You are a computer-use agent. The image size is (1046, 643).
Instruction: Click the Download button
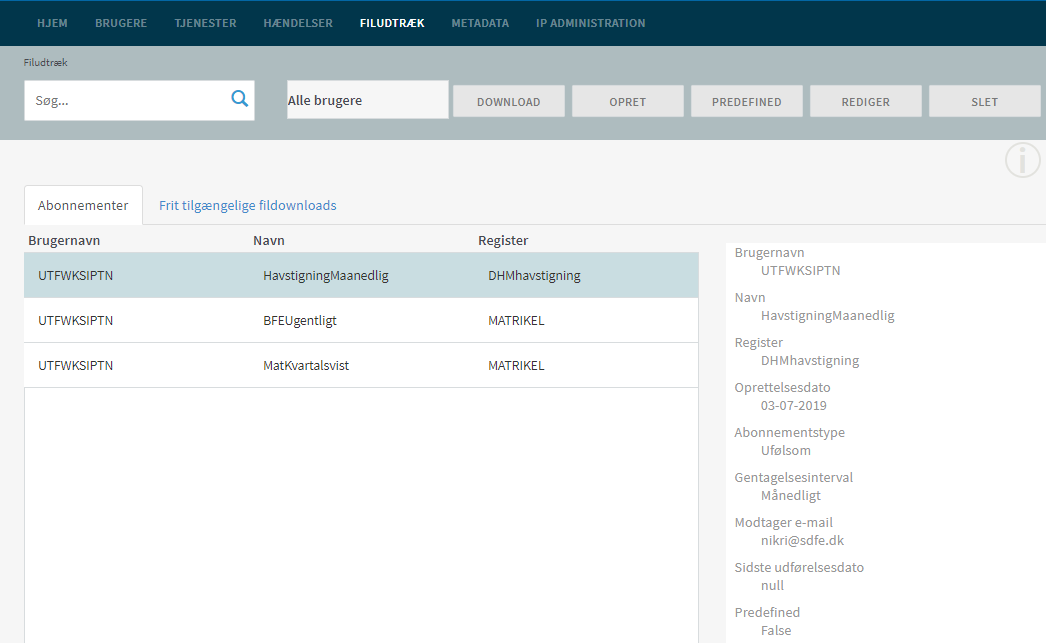point(508,101)
